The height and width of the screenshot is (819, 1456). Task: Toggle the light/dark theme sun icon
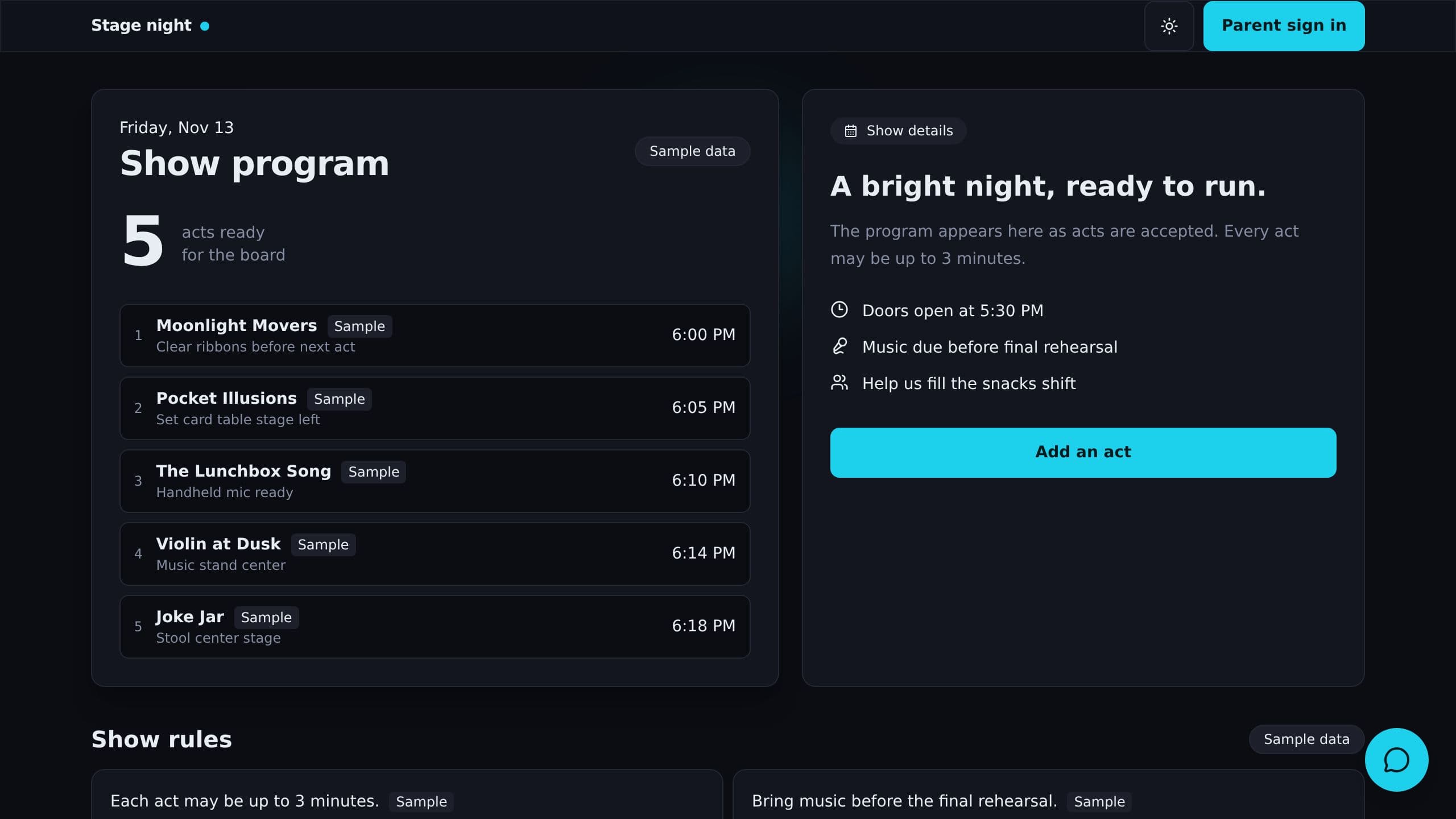1169,26
